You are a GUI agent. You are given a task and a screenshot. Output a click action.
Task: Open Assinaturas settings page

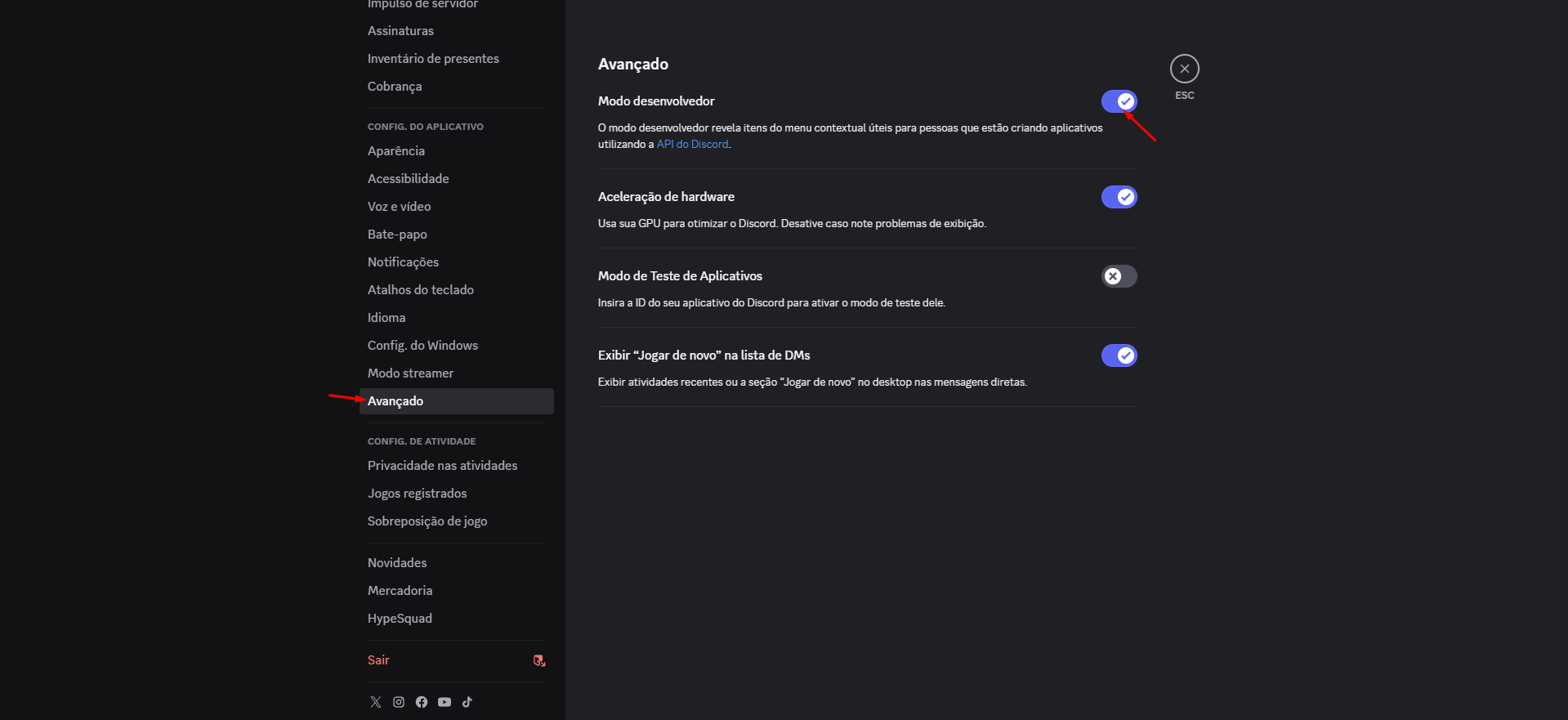tap(457, 31)
